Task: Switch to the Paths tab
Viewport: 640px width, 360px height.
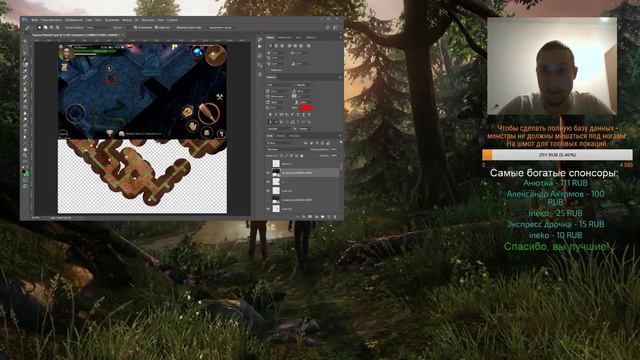Action: (x=294, y=136)
